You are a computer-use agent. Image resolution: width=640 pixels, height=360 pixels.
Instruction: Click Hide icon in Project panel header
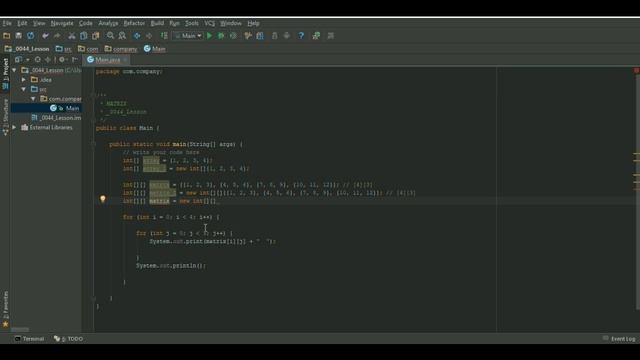point(75,60)
